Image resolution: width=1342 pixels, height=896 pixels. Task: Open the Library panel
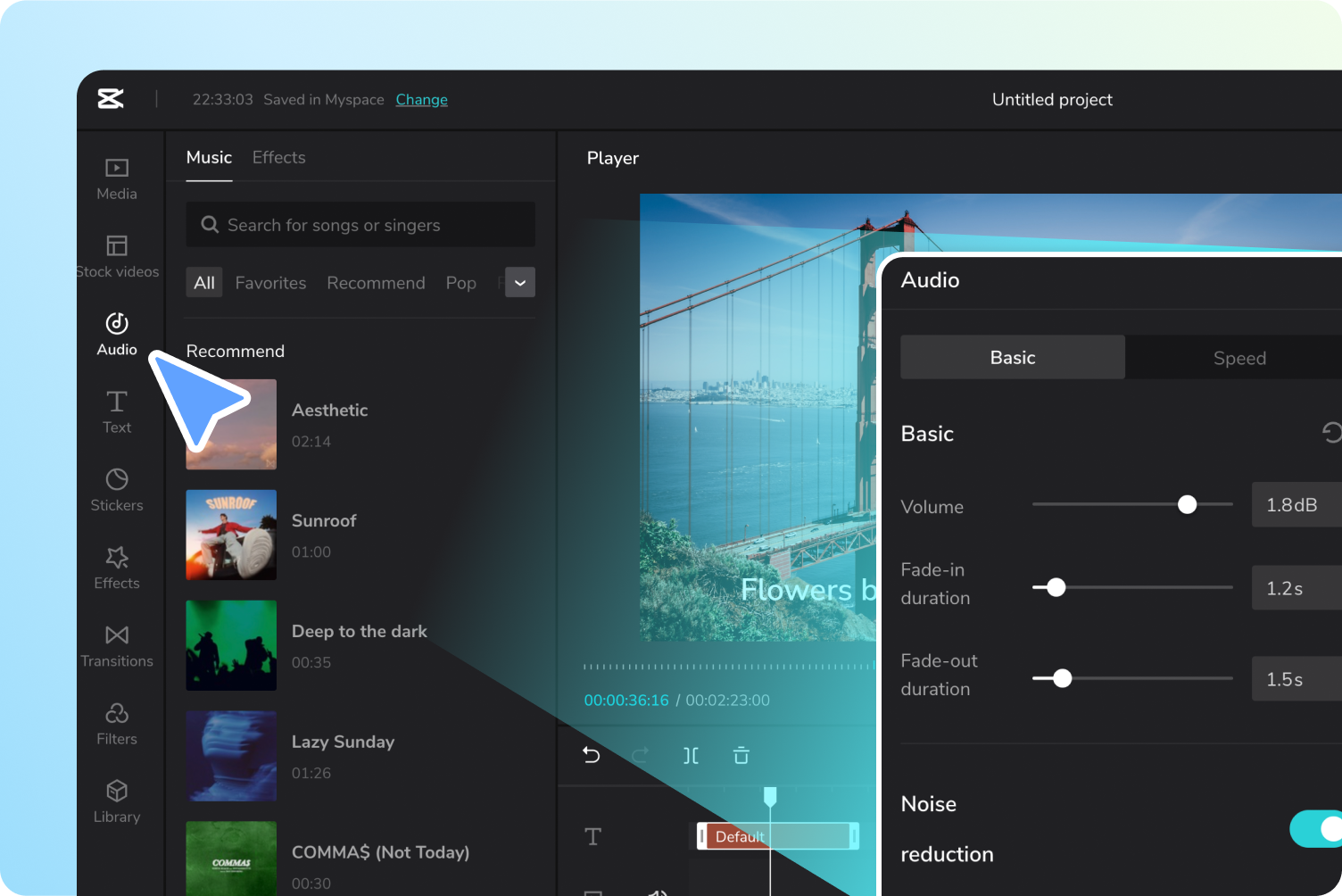(117, 801)
